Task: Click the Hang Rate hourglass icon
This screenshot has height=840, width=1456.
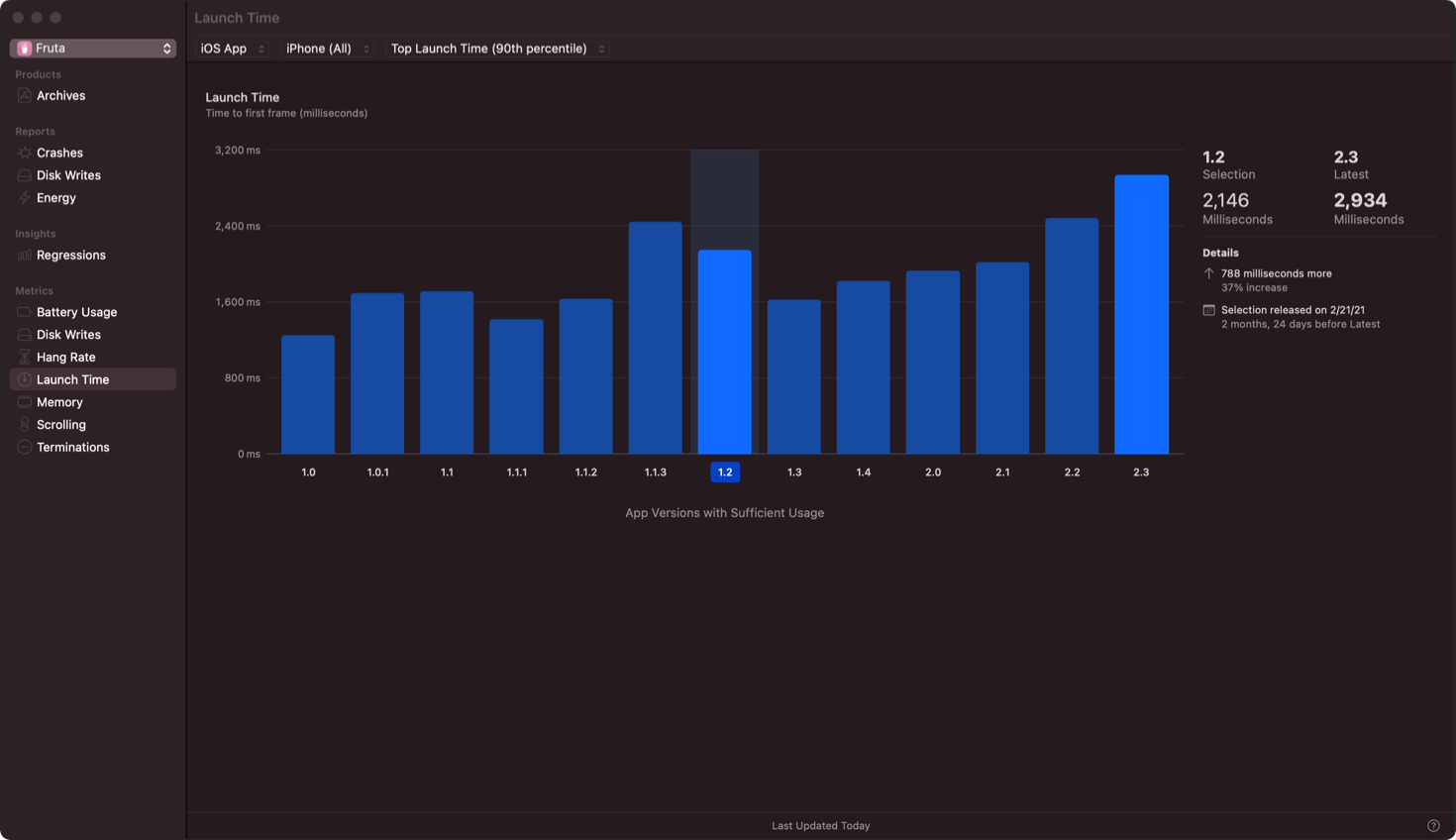Action: [x=24, y=358]
